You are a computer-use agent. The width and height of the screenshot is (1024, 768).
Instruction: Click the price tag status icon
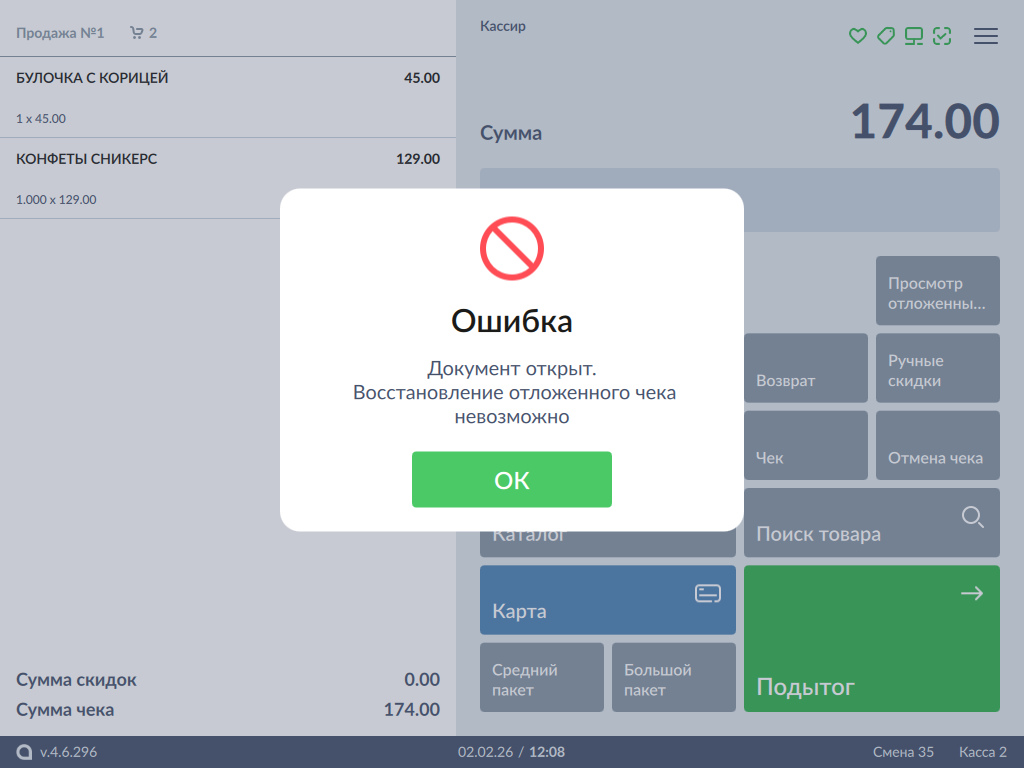click(885, 36)
